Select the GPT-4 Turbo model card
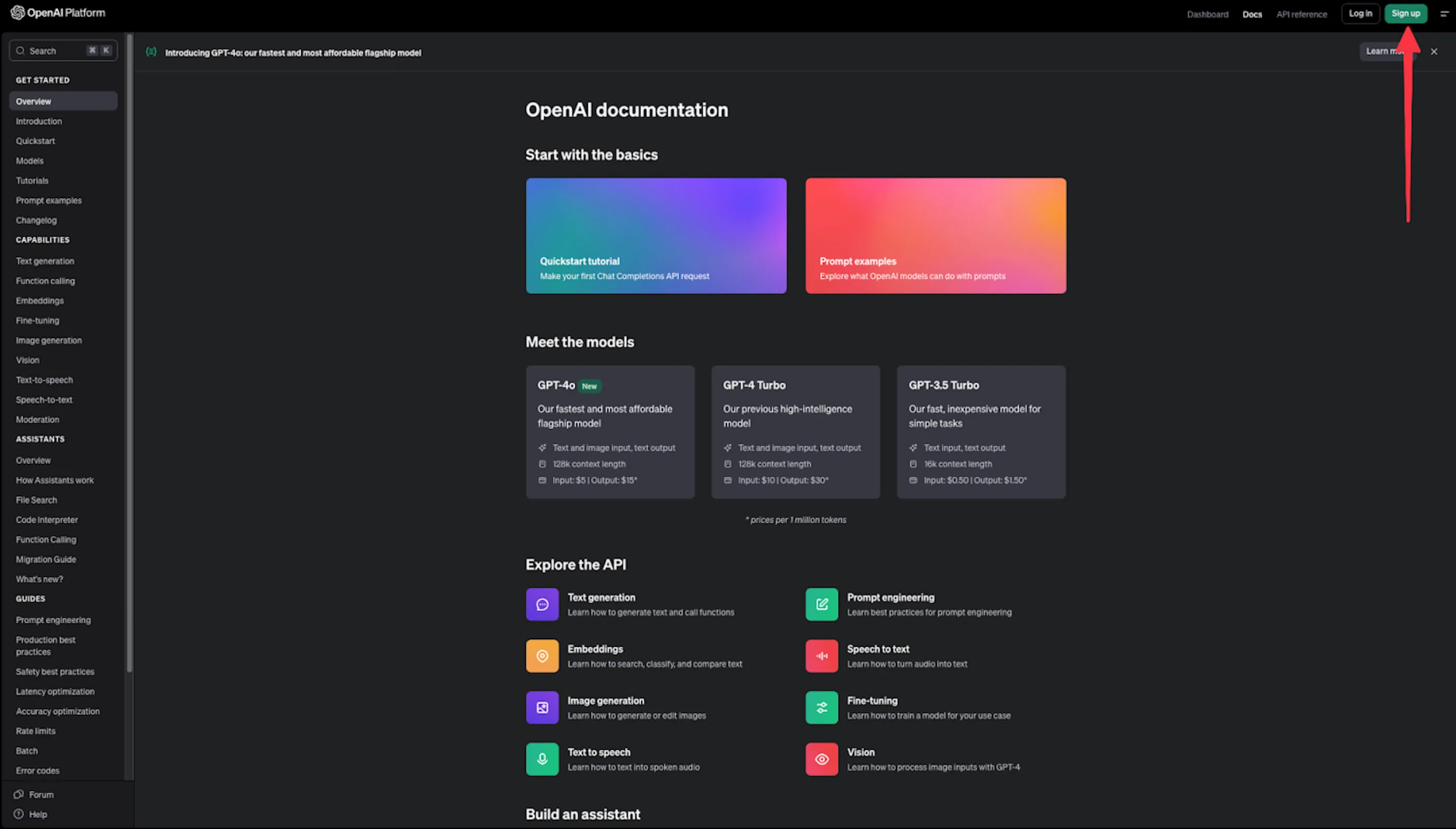The height and width of the screenshot is (829, 1456). coord(795,432)
